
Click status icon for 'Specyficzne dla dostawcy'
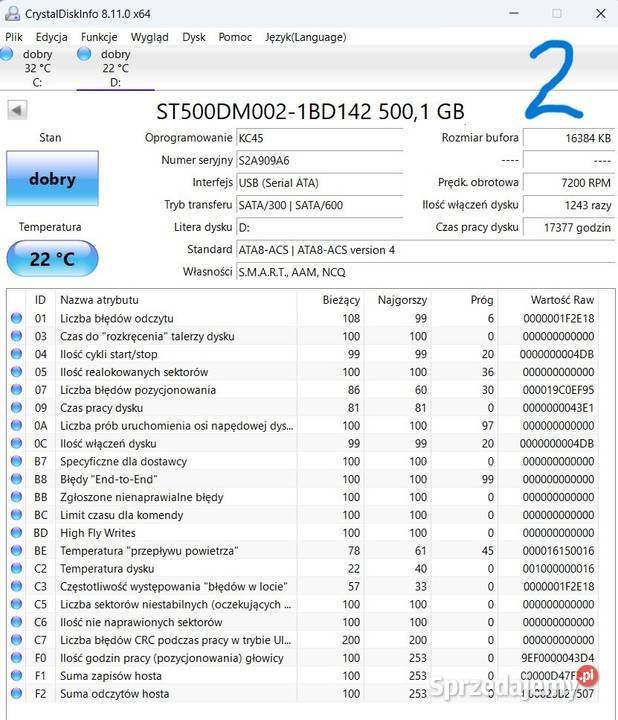(x=17, y=461)
